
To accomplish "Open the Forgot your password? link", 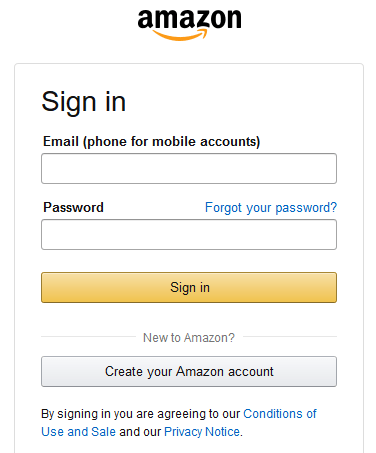I will coord(271,208).
